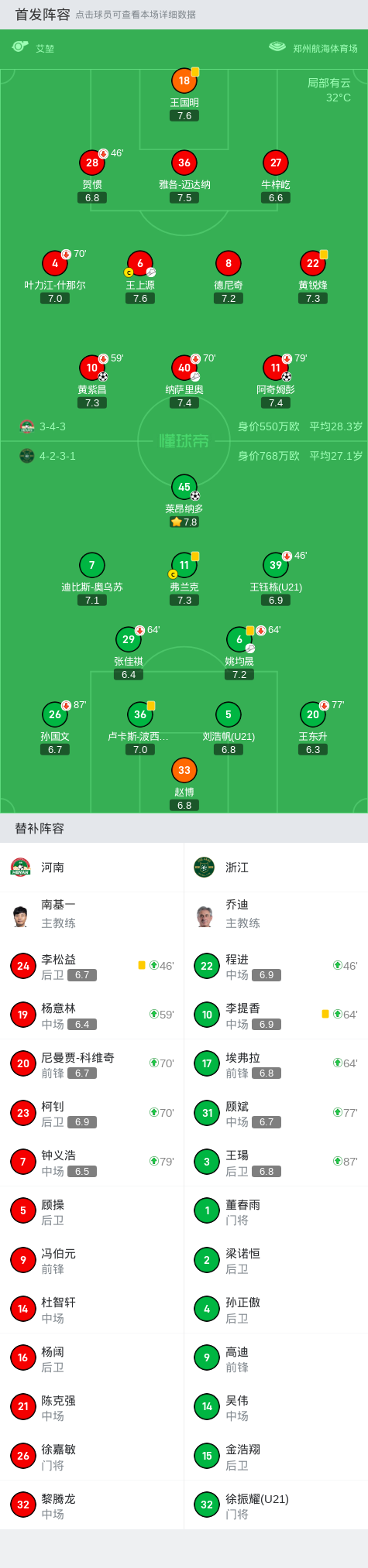The image size is (368, 1568).
Task: Open captain 弗兰克 number 11 icon
Action: [x=184, y=565]
